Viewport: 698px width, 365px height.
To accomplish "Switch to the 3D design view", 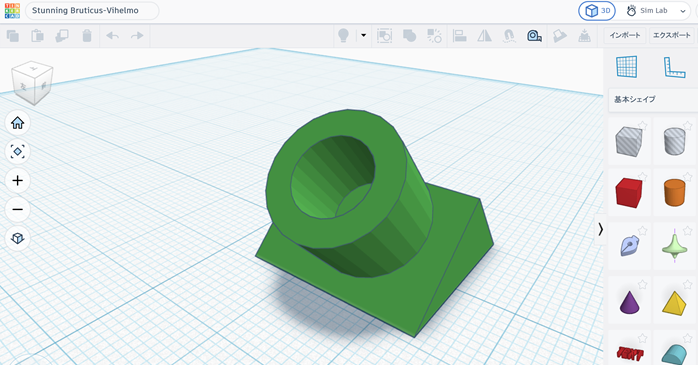I will 597,11.
